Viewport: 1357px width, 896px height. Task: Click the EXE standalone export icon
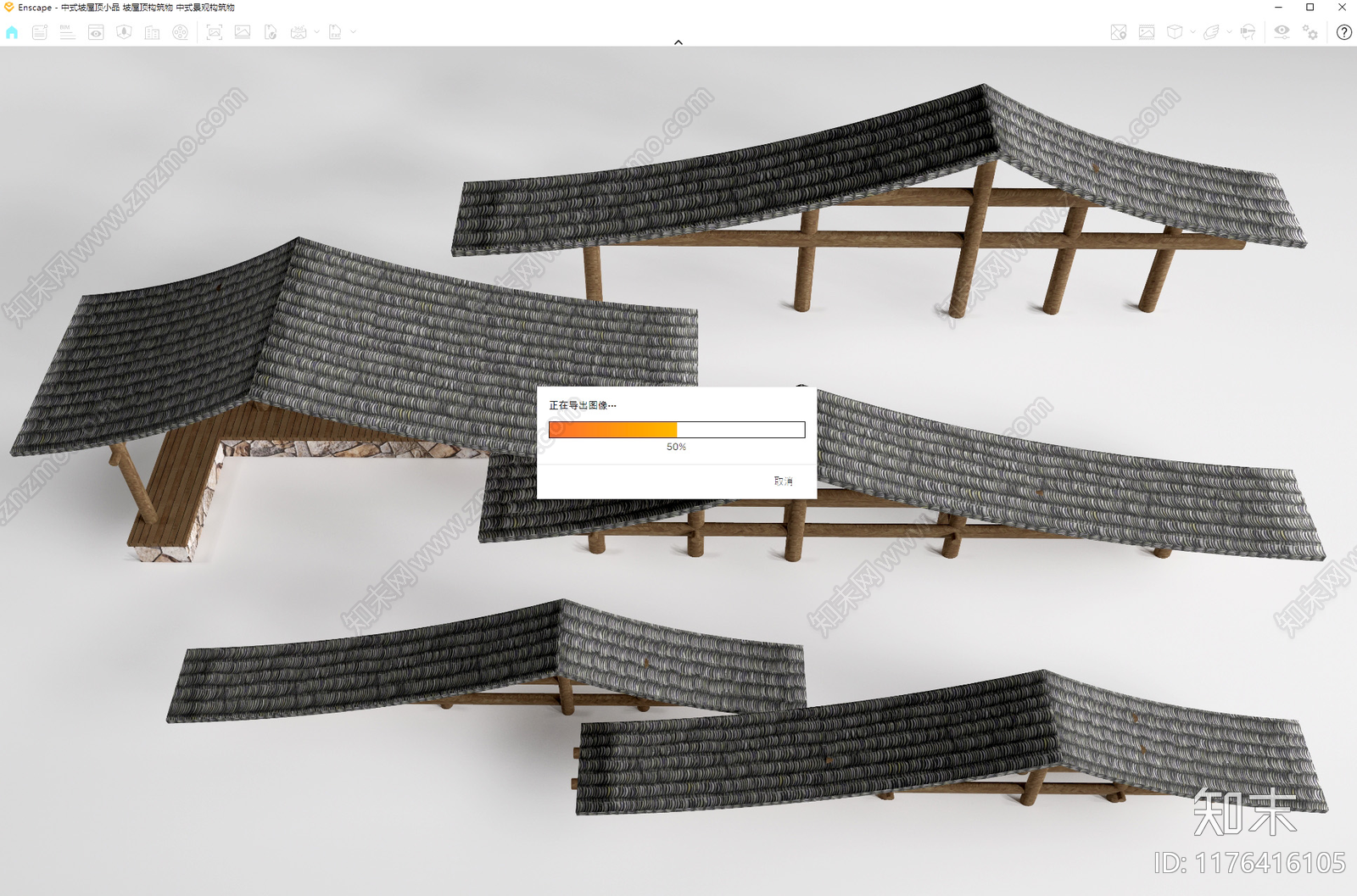click(x=335, y=32)
